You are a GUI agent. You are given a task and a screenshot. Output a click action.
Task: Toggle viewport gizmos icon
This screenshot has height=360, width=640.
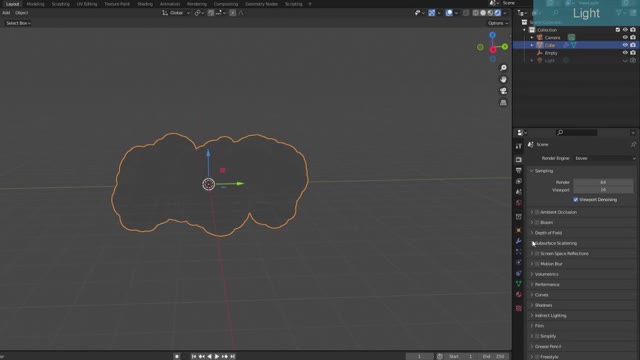point(431,13)
